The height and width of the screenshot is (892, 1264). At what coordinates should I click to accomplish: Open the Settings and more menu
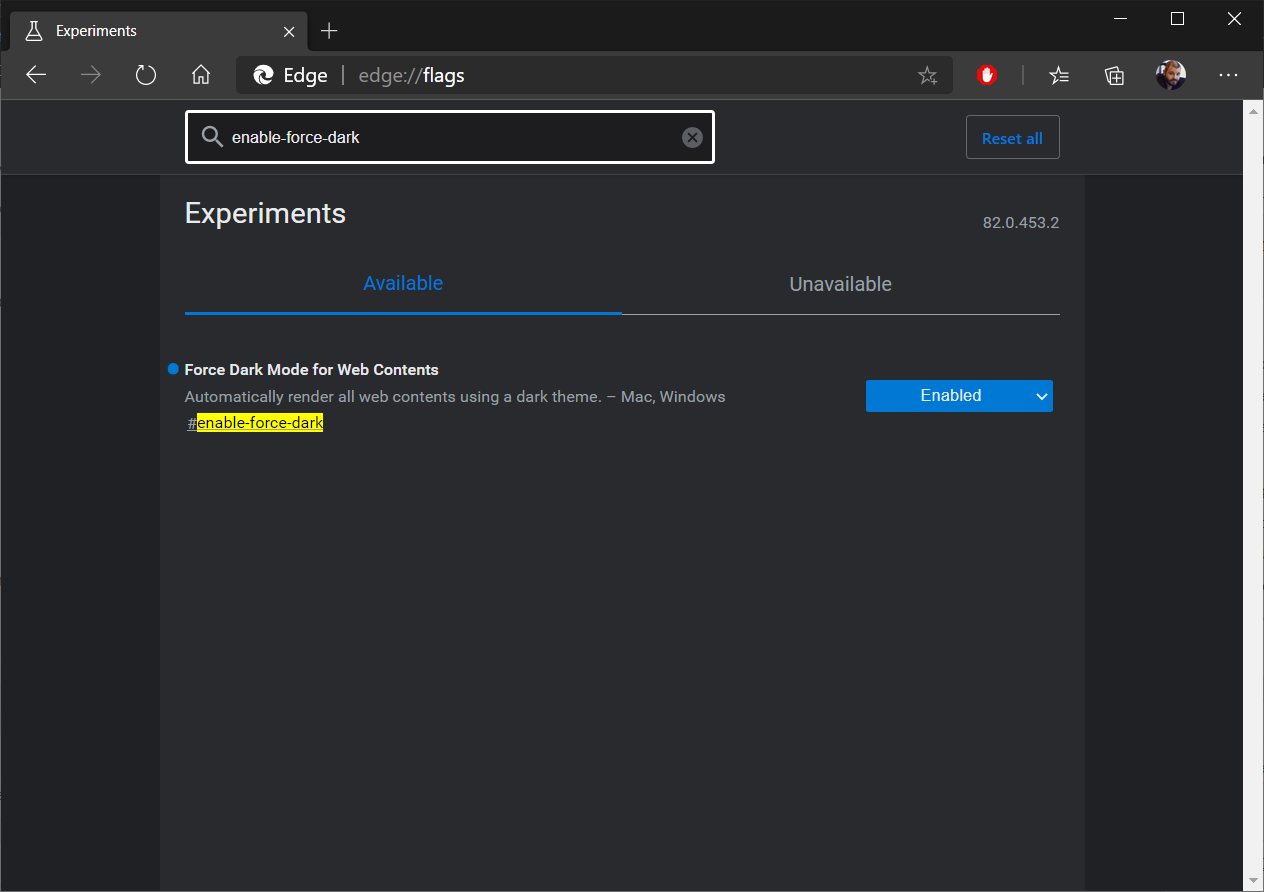click(1228, 75)
